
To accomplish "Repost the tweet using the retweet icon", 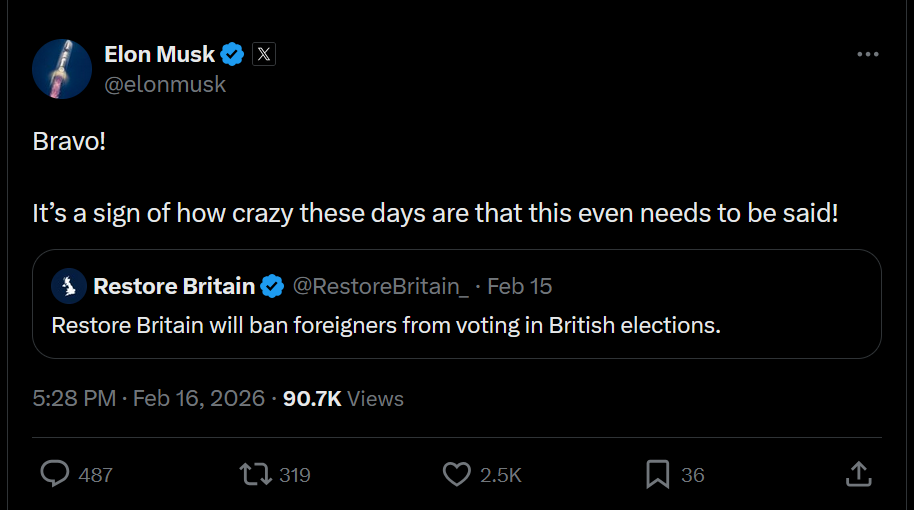I will click(x=256, y=474).
